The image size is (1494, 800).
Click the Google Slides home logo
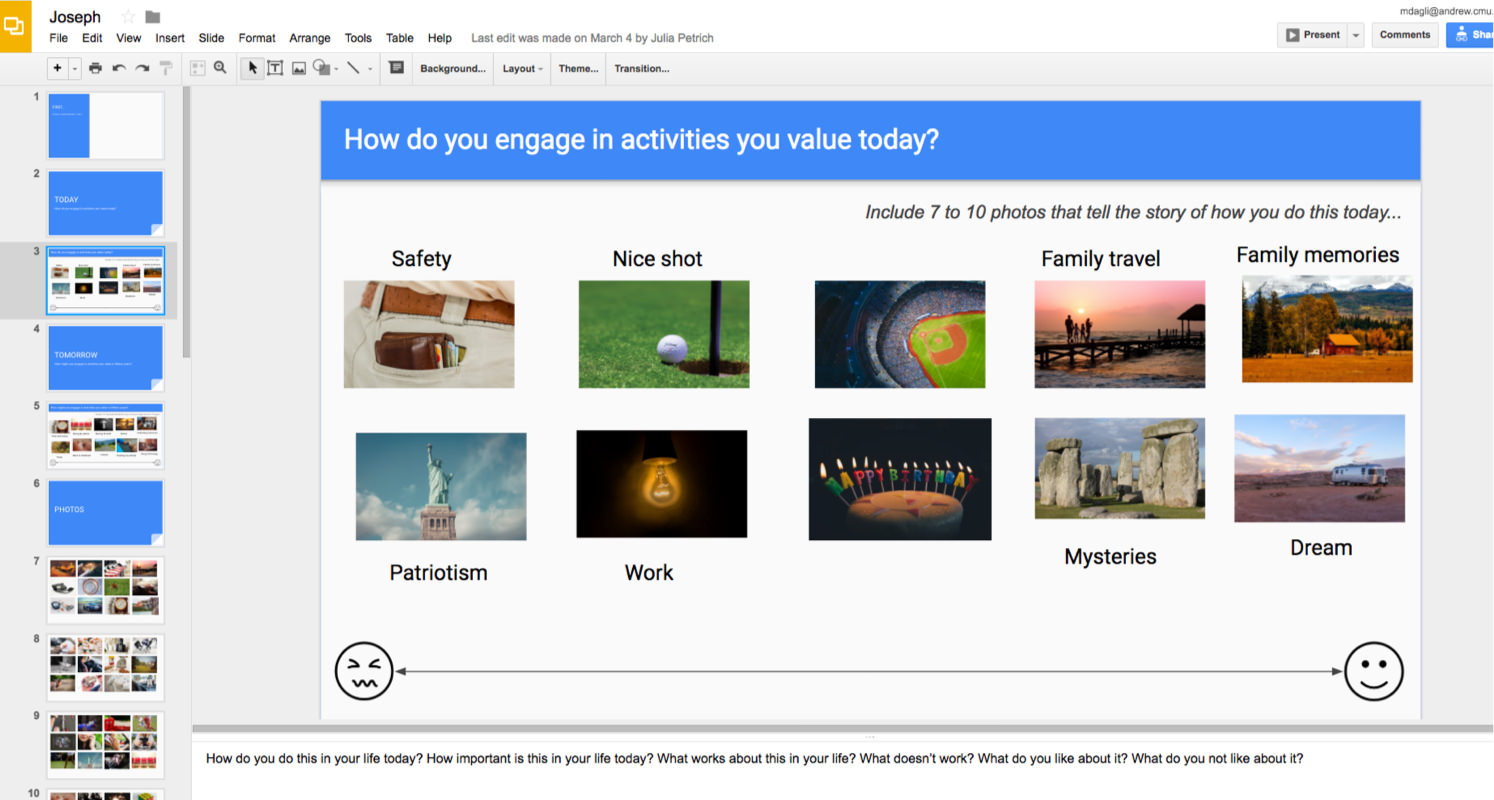point(15,26)
